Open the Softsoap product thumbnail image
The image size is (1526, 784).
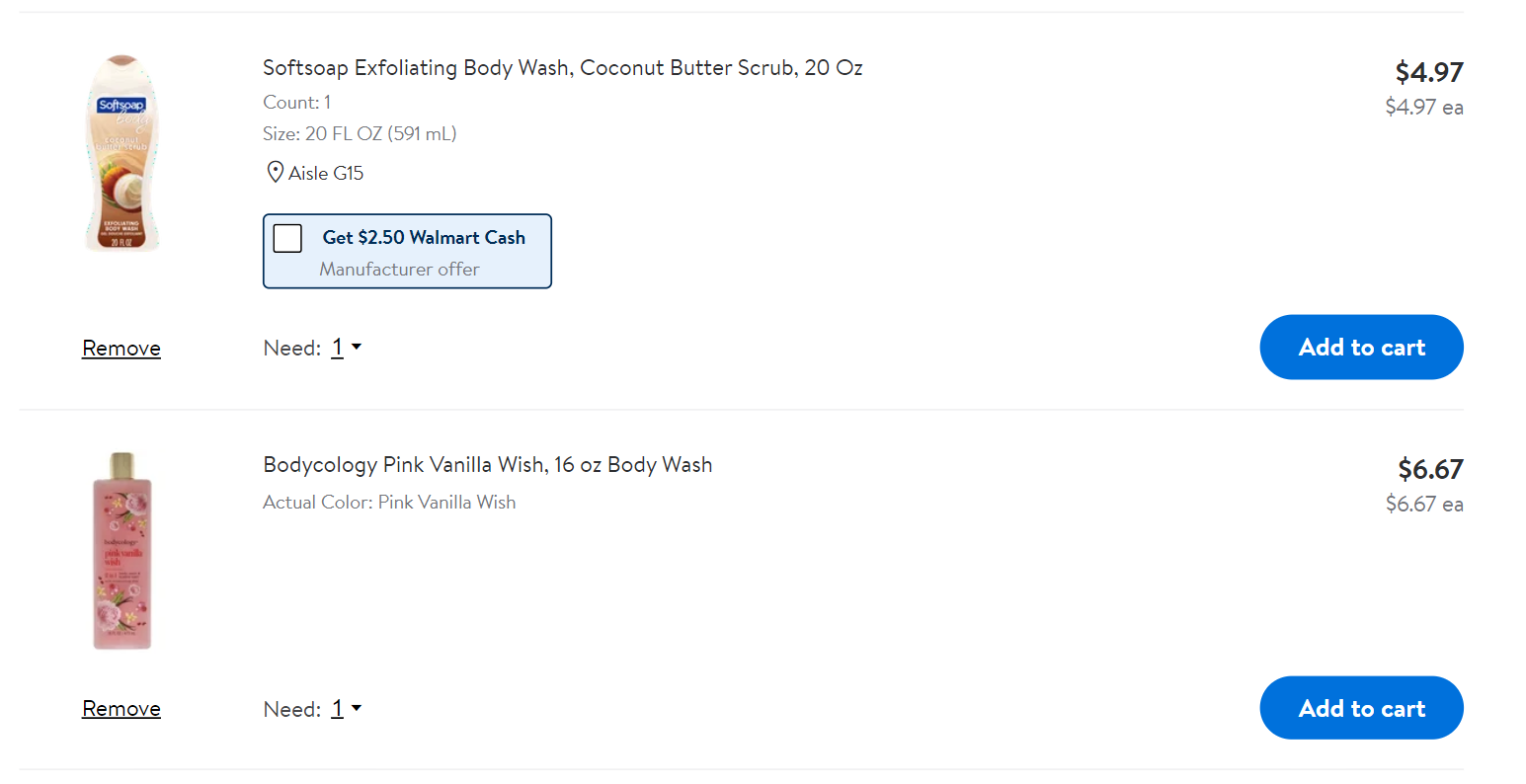(122, 153)
